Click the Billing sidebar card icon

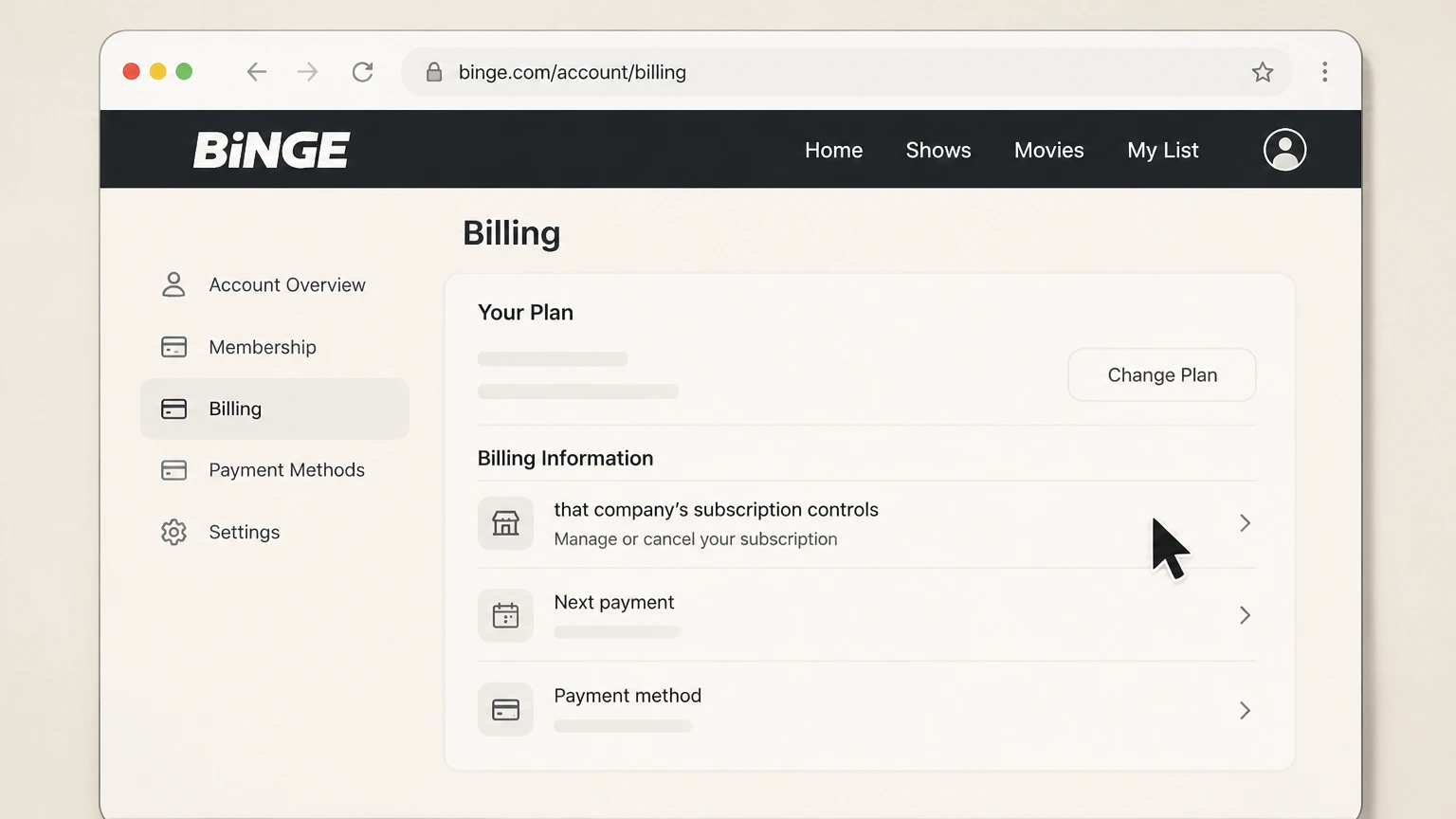click(173, 409)
